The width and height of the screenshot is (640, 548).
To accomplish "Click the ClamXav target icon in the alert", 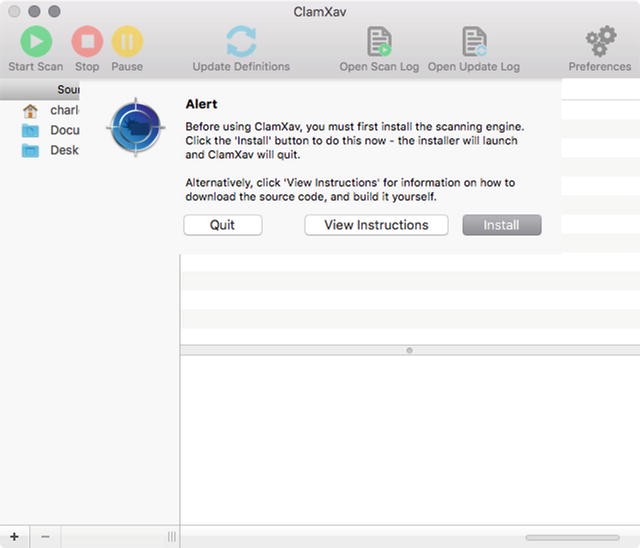I will click(x=136, y=127).
